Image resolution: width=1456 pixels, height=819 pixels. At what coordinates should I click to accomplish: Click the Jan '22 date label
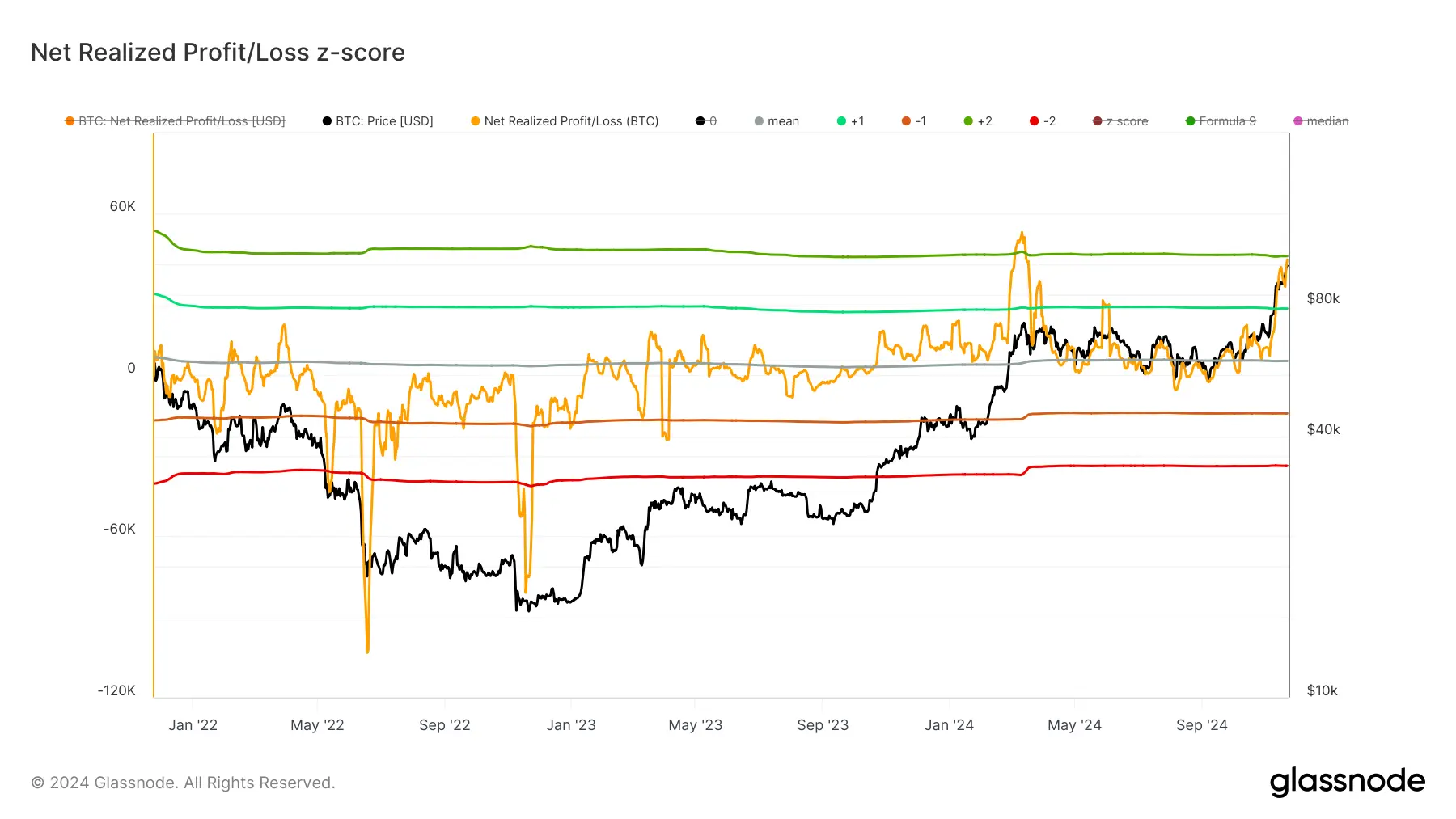coord(193,725)
